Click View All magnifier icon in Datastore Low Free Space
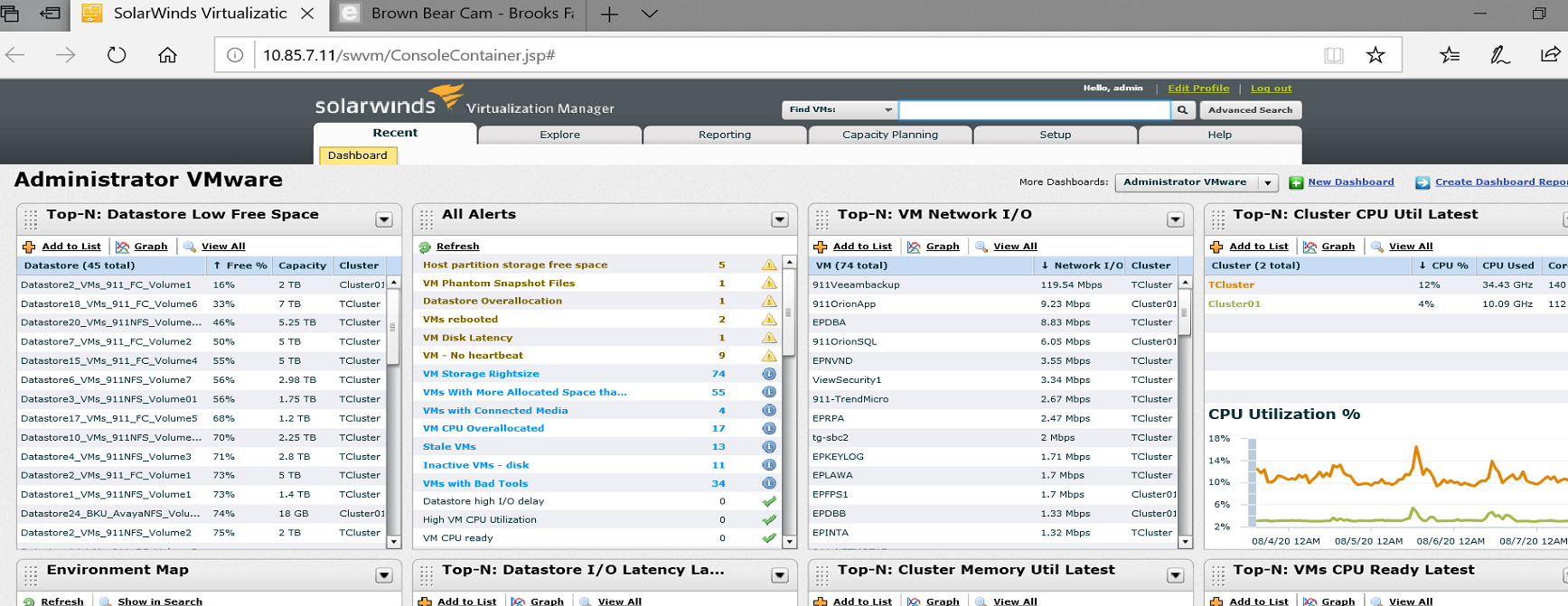This screenshot has width=1568, height=606. (190, 247)
